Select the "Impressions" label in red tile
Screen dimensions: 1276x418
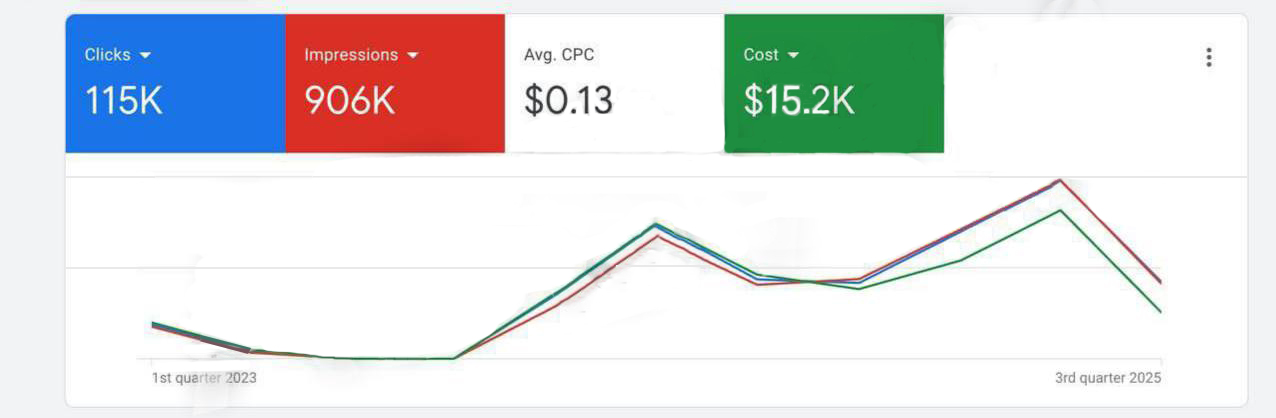click(350, 55)
